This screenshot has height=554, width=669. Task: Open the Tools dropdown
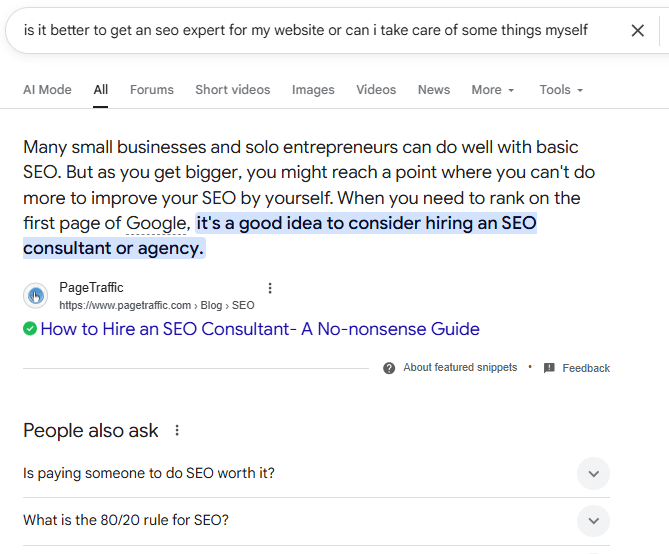pos(560,90)
